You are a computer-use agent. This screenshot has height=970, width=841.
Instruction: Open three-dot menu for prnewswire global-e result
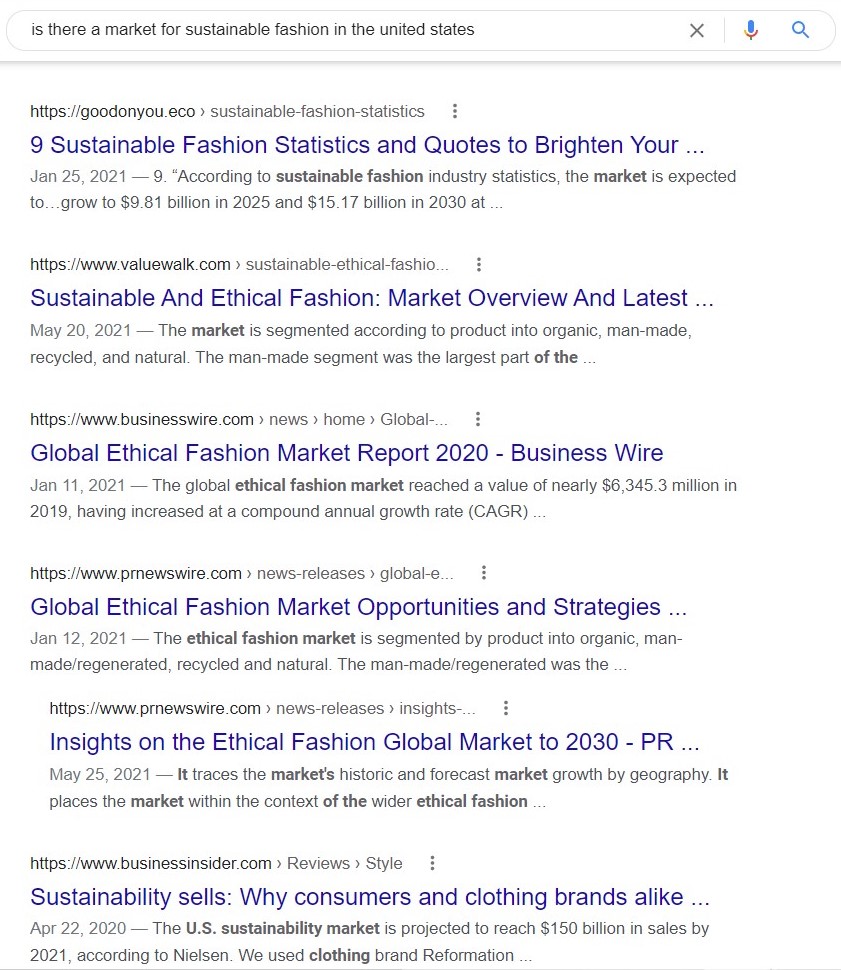[484, 573]
